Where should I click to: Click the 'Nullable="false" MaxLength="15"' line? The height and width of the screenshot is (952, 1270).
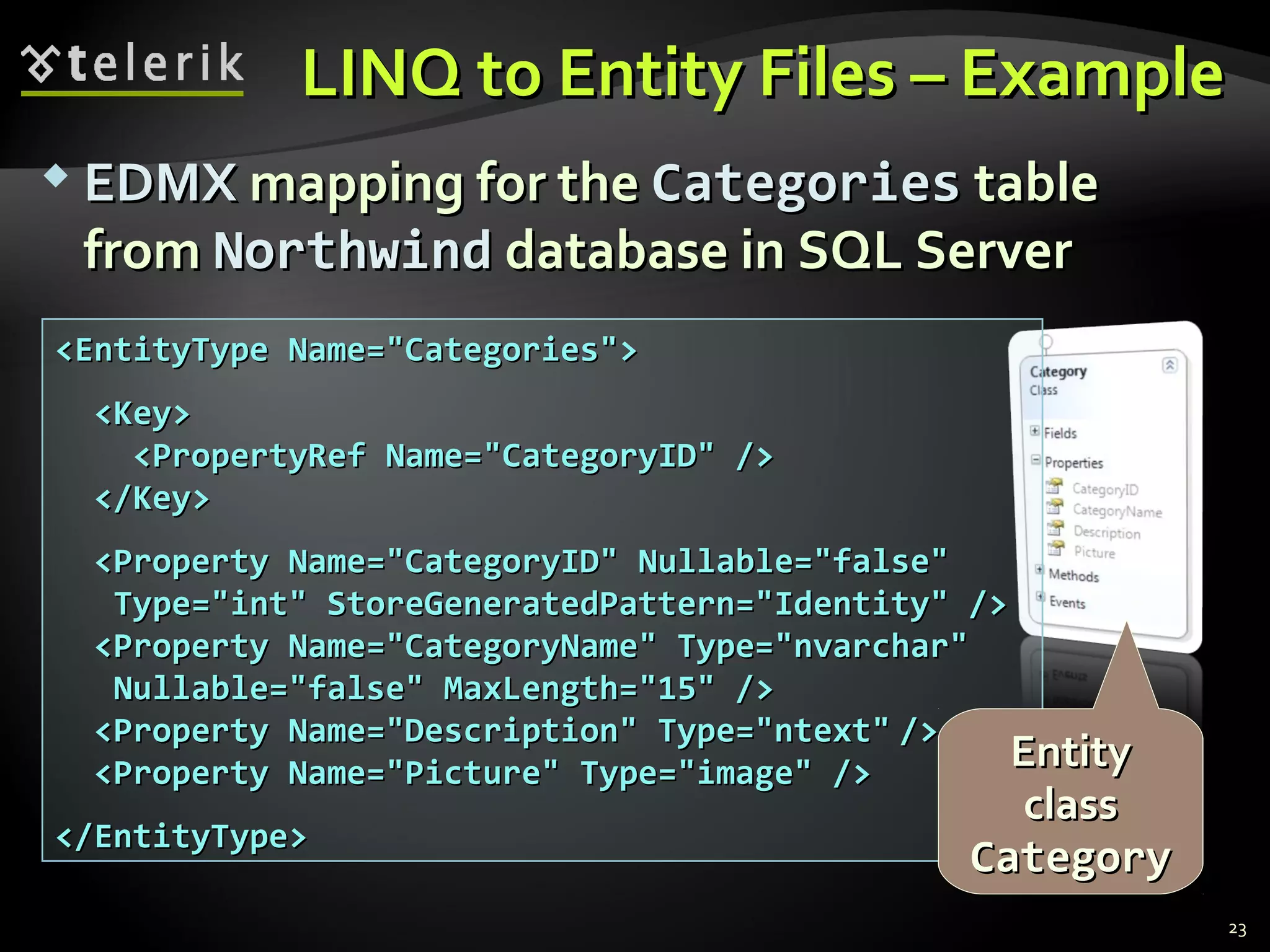(443, 689)
